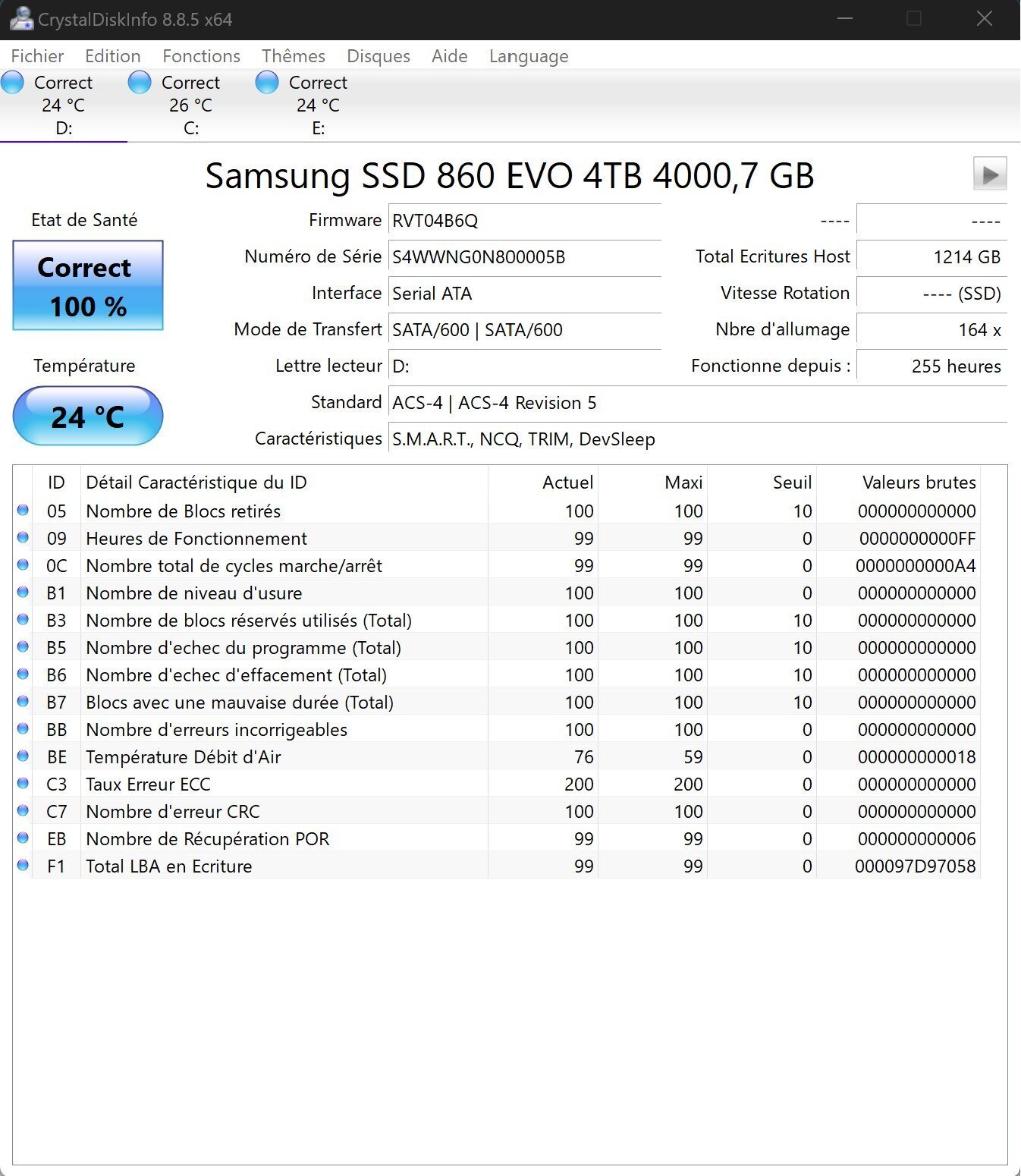This screenshot has width=1021, height=1176.
Task: Click status dot of attribute EB row
Action: pos(23,838)
